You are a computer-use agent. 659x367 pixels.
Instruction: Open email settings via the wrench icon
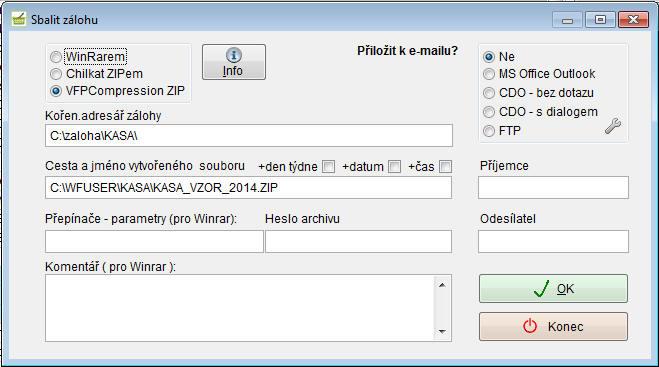click(x=613, y=126)
